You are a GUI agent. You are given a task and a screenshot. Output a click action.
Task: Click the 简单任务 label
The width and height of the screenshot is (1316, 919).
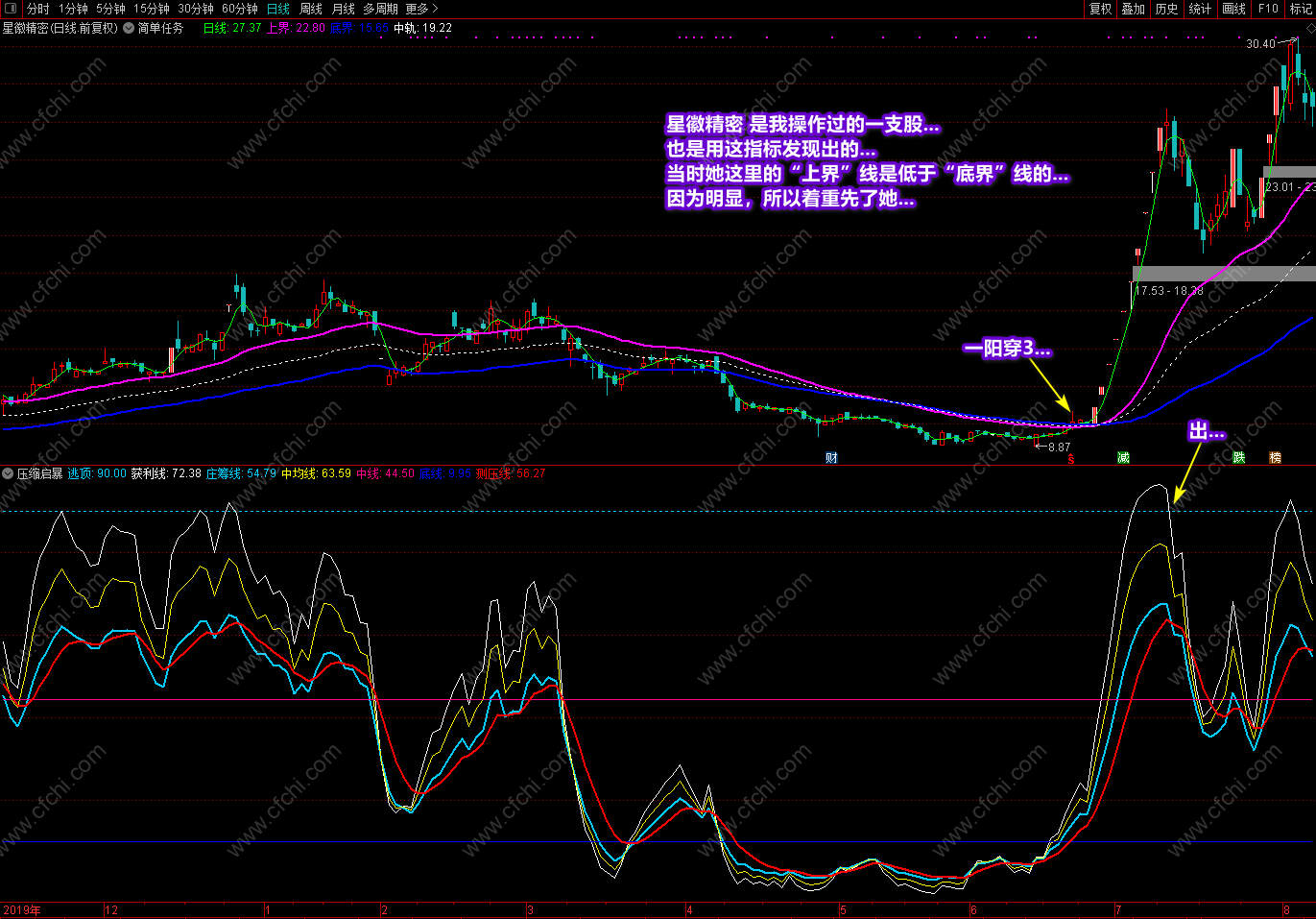(x=160, y=28)
